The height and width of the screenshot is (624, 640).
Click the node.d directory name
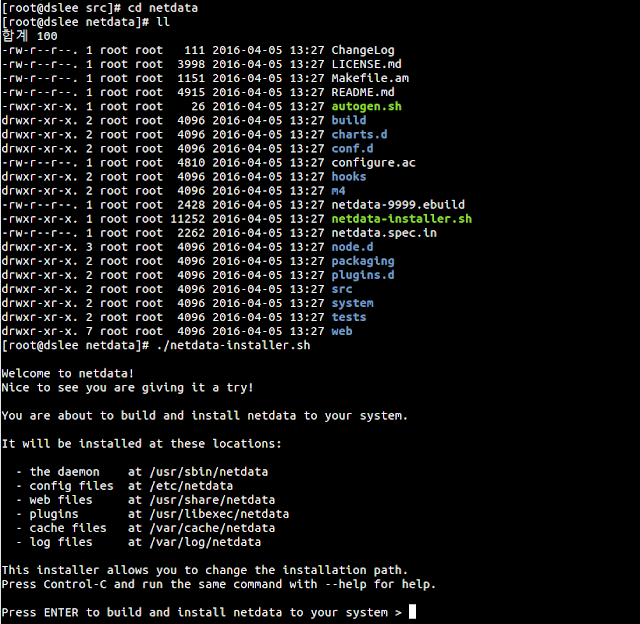(352, 247)
